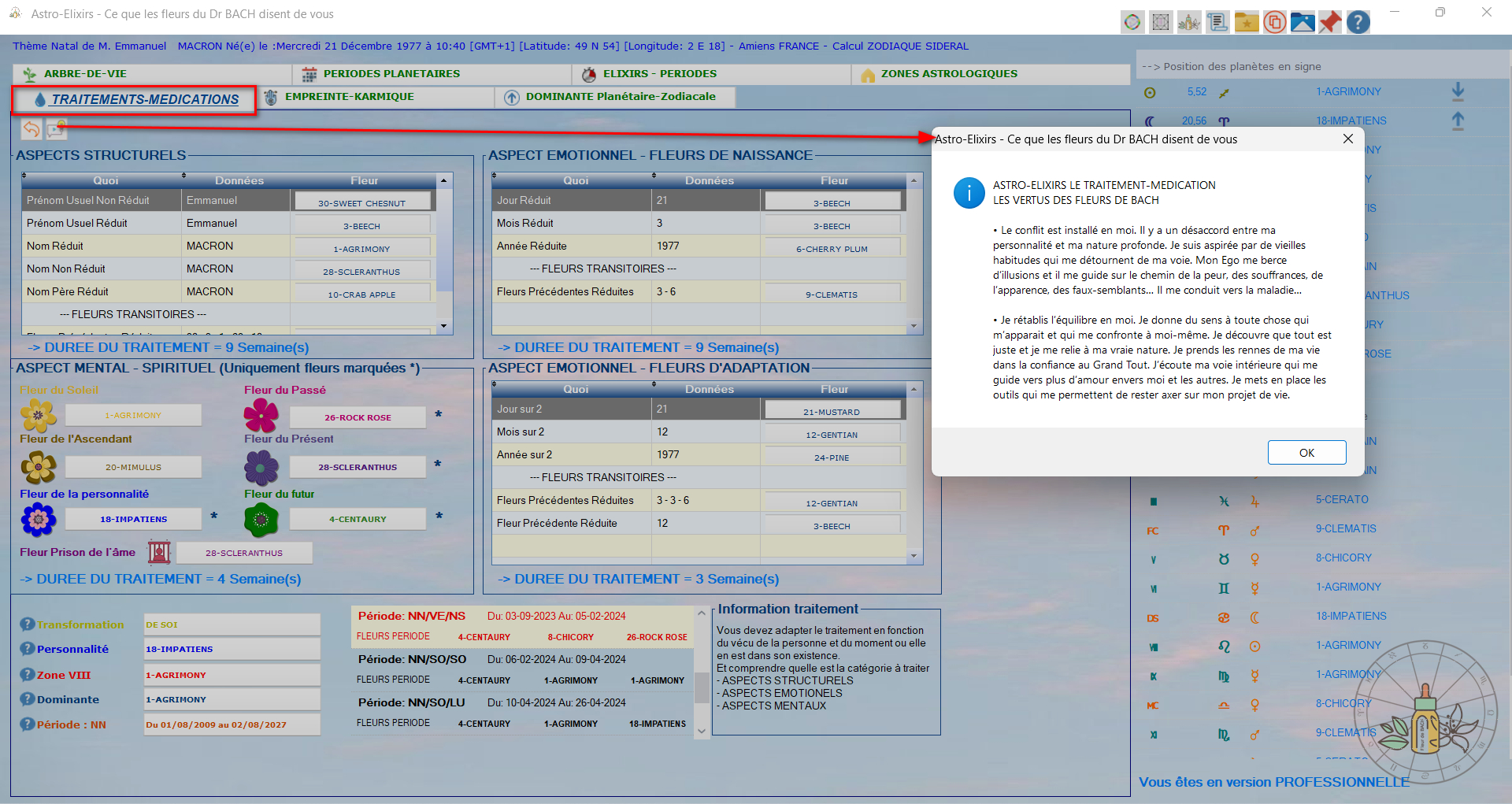Click the 21-MUSTARD flower button

(x=832, y=411)
